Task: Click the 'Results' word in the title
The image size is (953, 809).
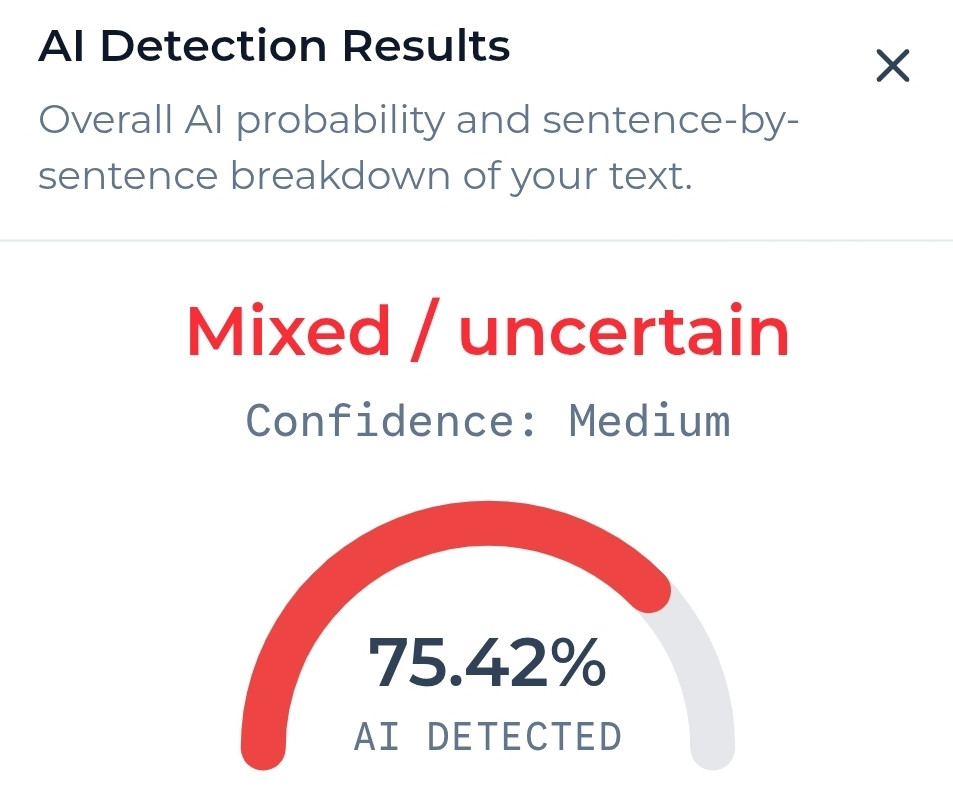Action: click(426, 46)
